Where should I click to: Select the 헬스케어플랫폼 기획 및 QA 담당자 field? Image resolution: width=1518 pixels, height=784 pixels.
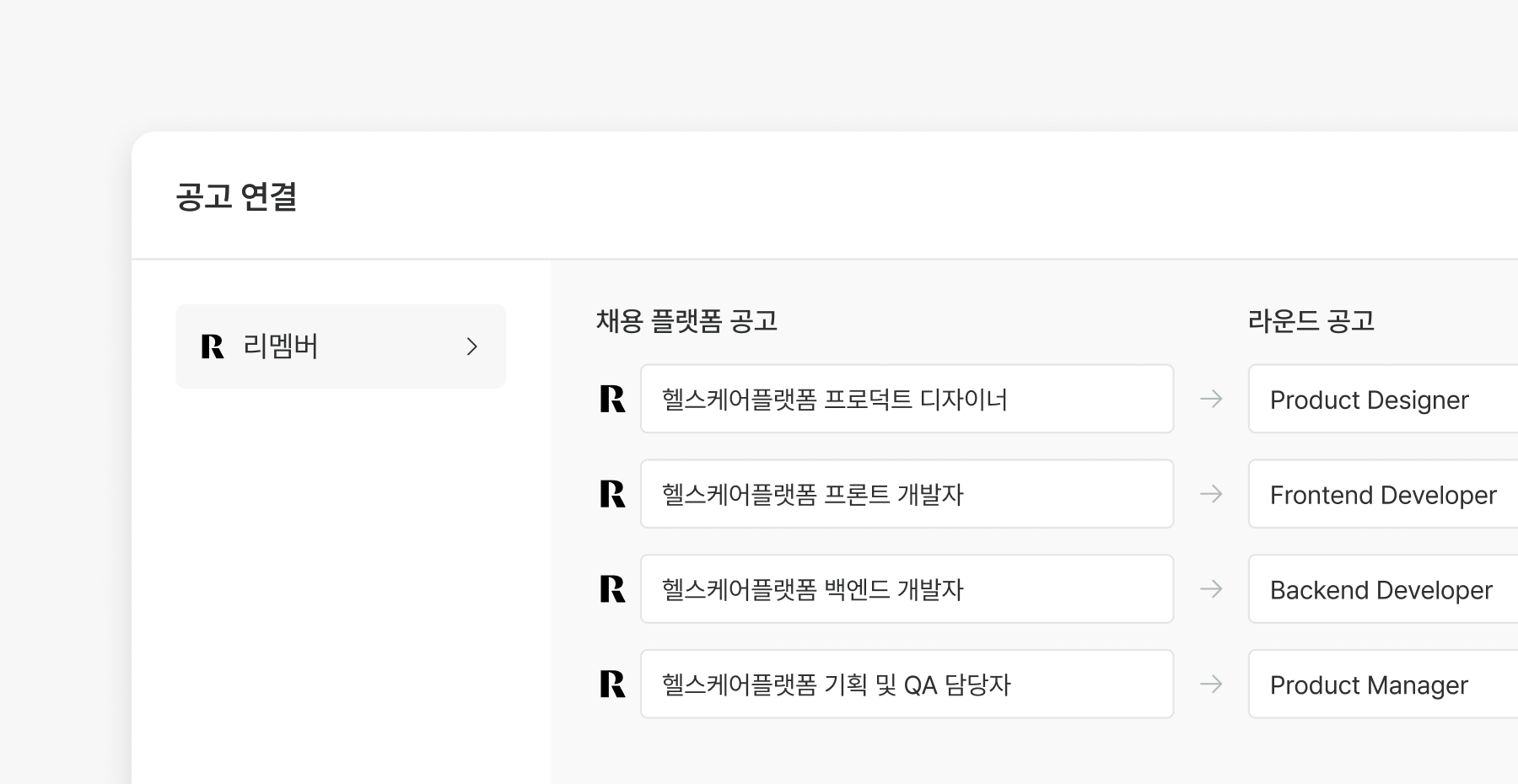coord(907,685)
